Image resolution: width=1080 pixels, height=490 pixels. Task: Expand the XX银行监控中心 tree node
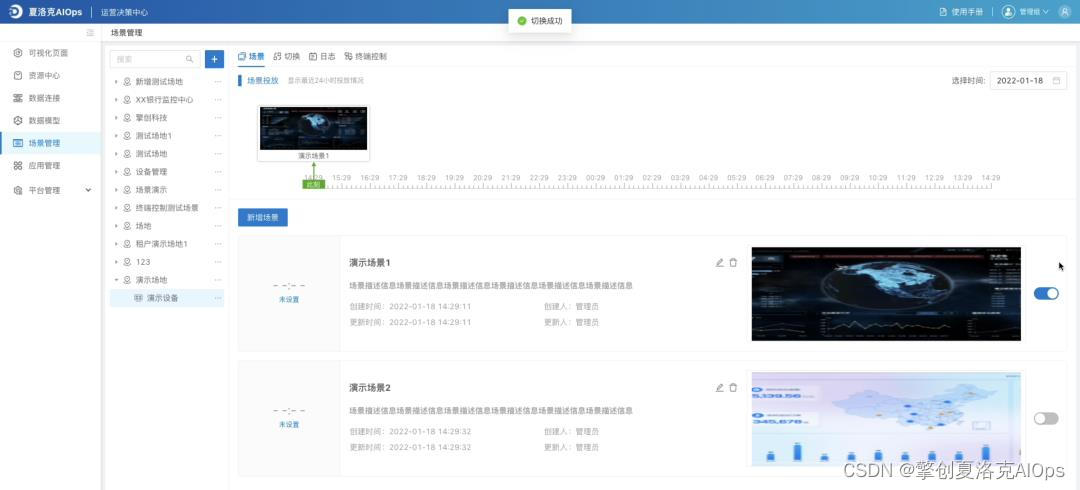click(116, 100)
